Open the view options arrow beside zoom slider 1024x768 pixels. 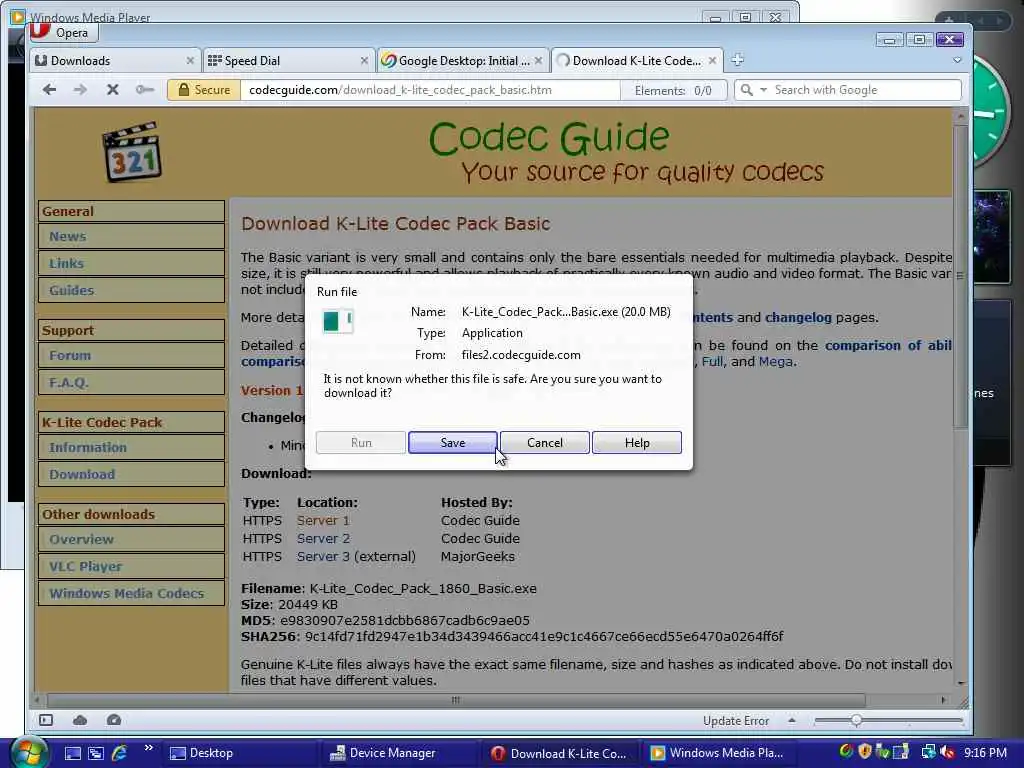coord(792,720)
